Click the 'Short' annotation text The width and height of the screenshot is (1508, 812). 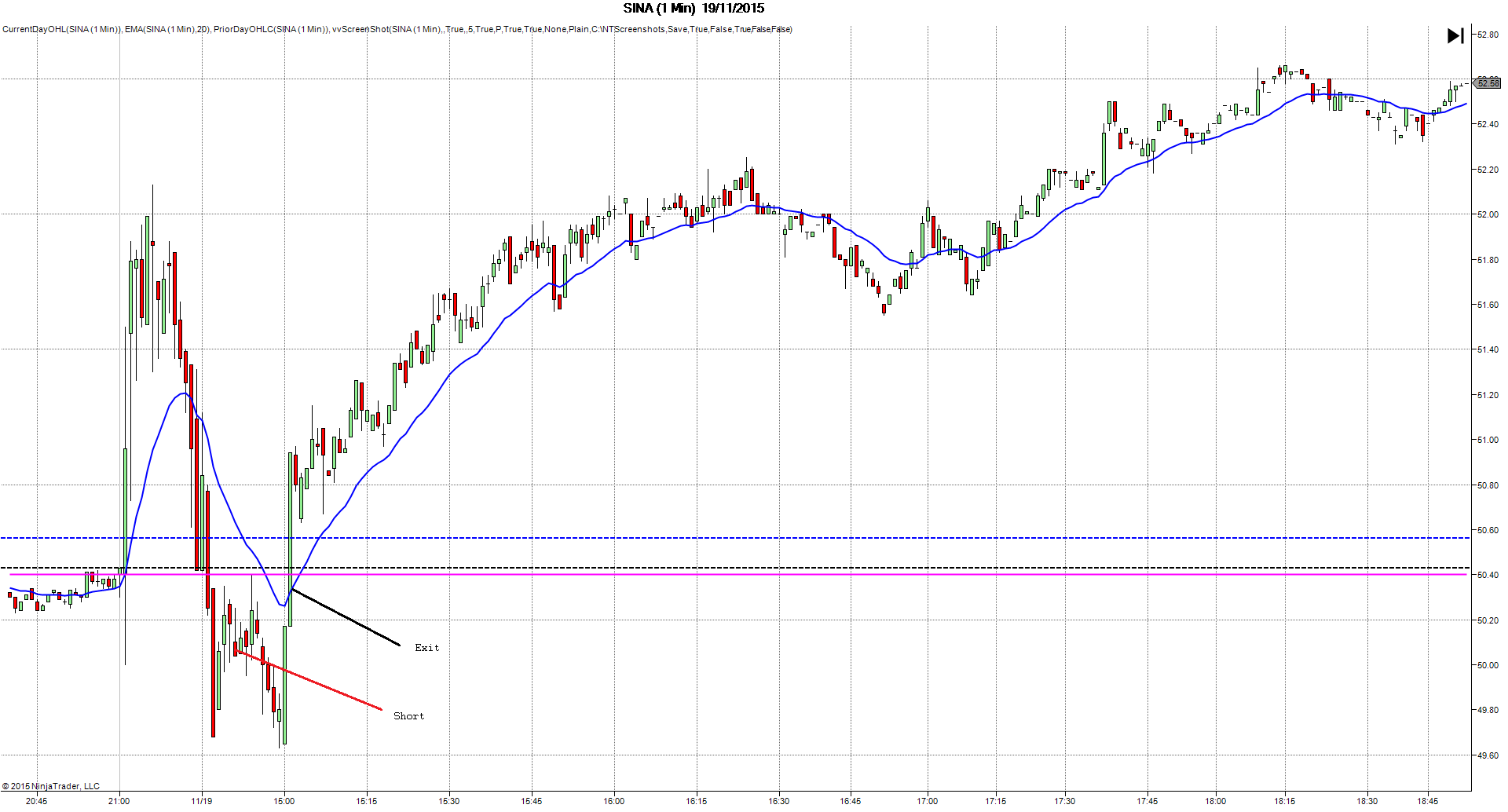[x=408, y=716]
